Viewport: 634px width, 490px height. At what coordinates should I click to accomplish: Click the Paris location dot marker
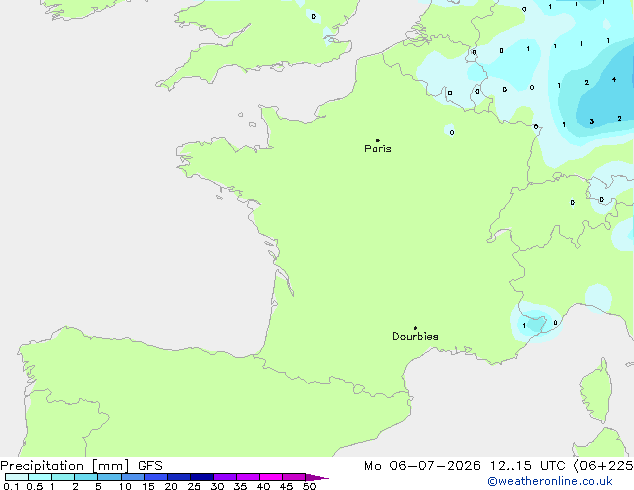[x=378, y=140]
